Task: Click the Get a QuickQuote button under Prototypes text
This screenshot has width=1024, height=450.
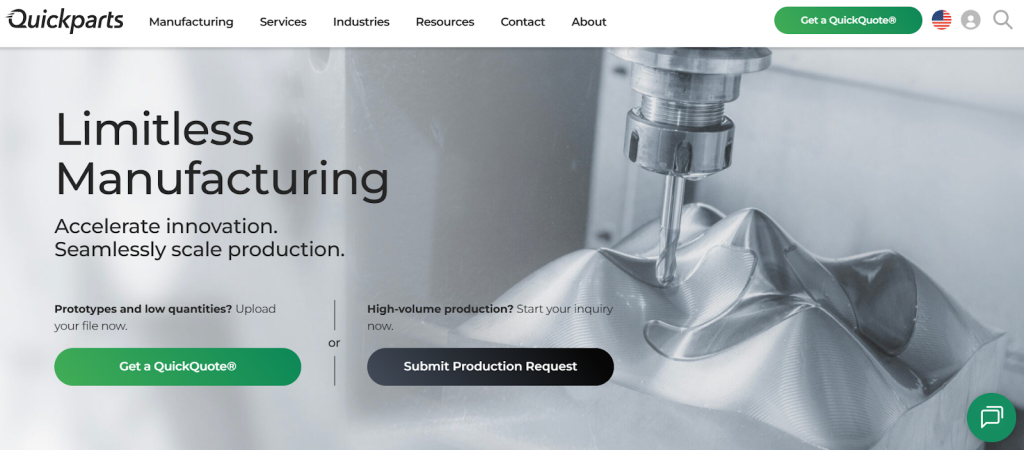Action: tap(178, 366)
